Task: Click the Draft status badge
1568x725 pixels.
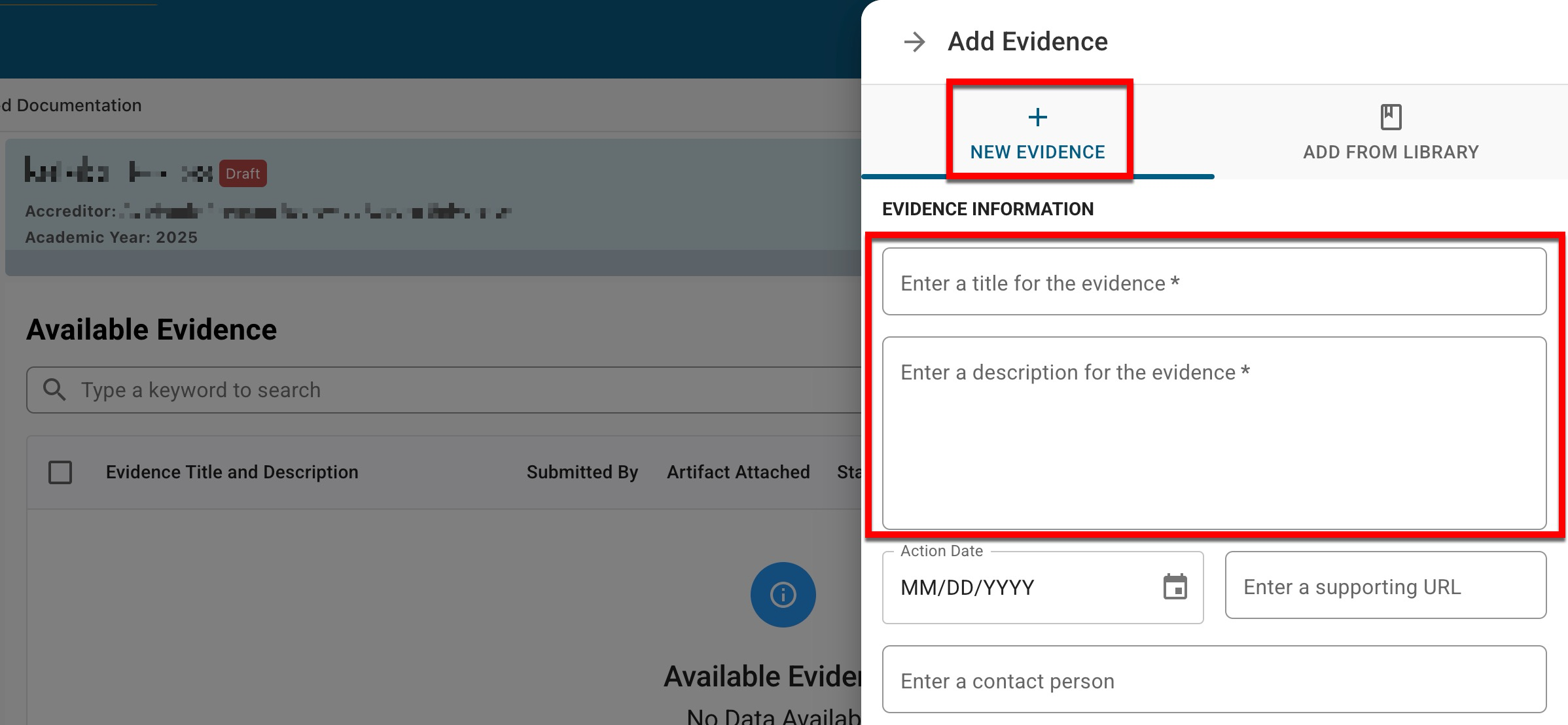Action: [x=243, y=173]
